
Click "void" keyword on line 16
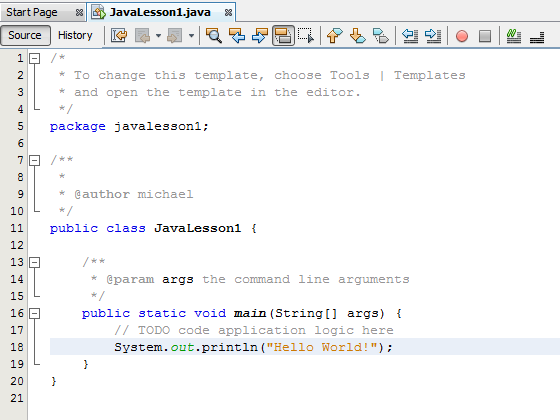pyautogui.click(x=210, y=313)
